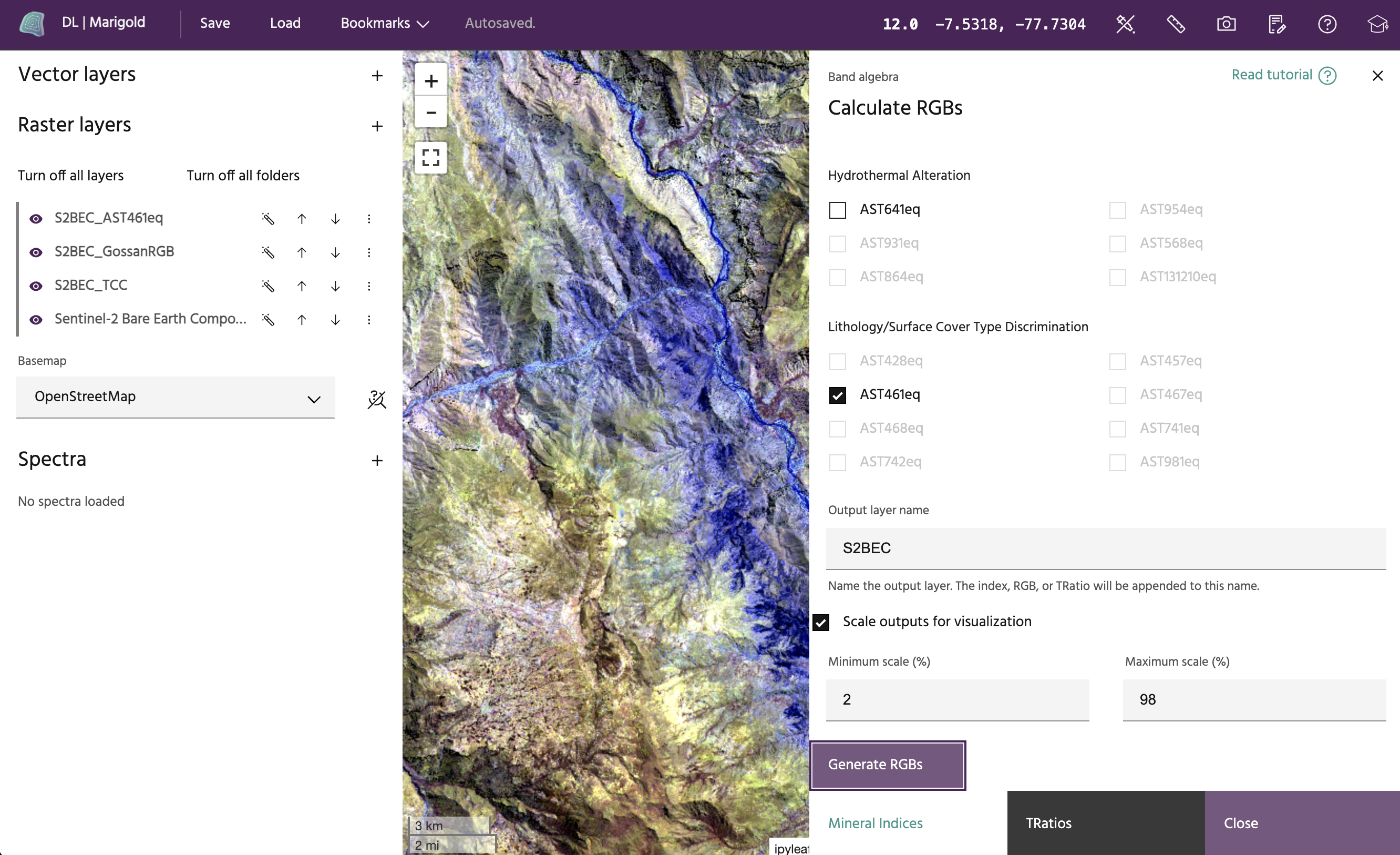Image resolution: width=1400 pixels, height=855 pixels.
Task: Click the measure ruler icon in header
Action: click(1176, 24)
